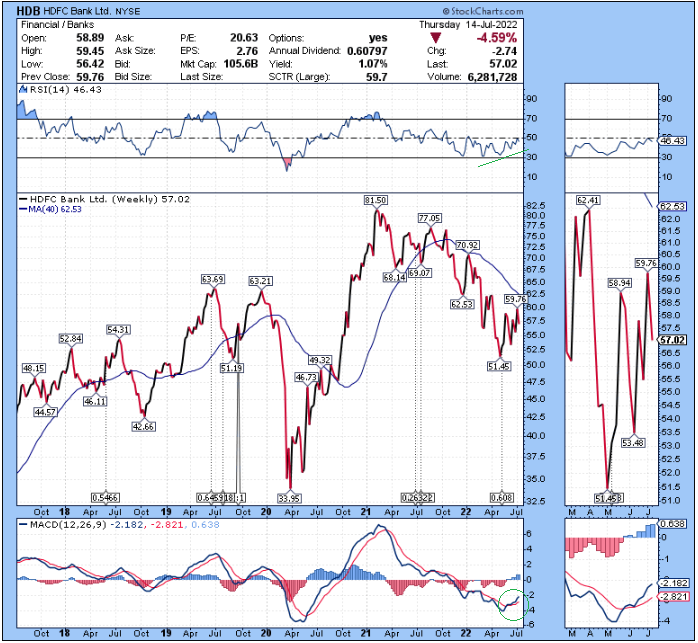The image size is (698, 643).
Task: Click the small RSI indicator icon before RSI(14)
Action: click(x=23, y=90)
